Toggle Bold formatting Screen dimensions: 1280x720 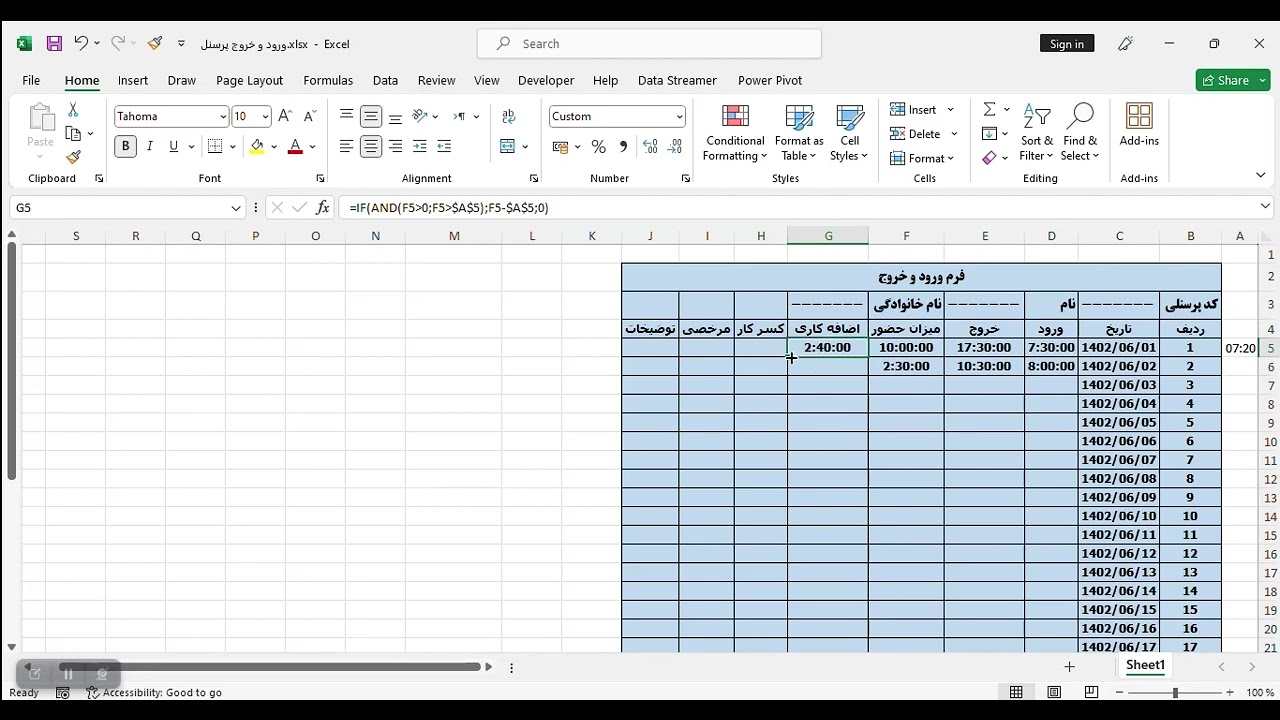pyautogui.click(x=125, y=147)
